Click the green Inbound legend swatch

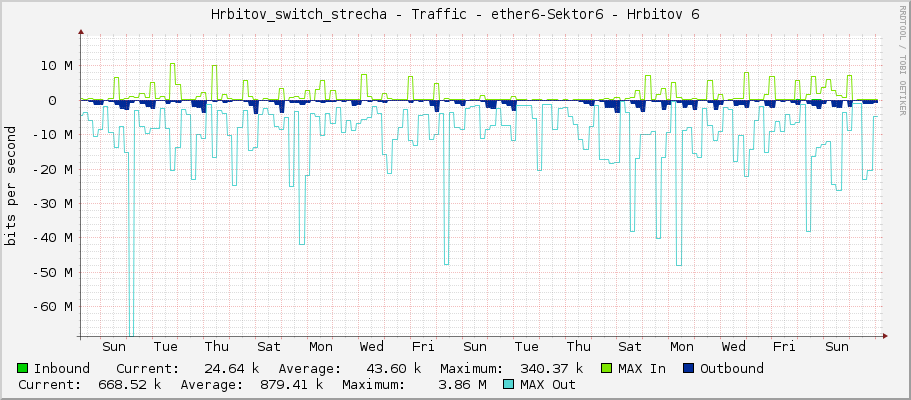pyautogui.click(x=23, y=369)
